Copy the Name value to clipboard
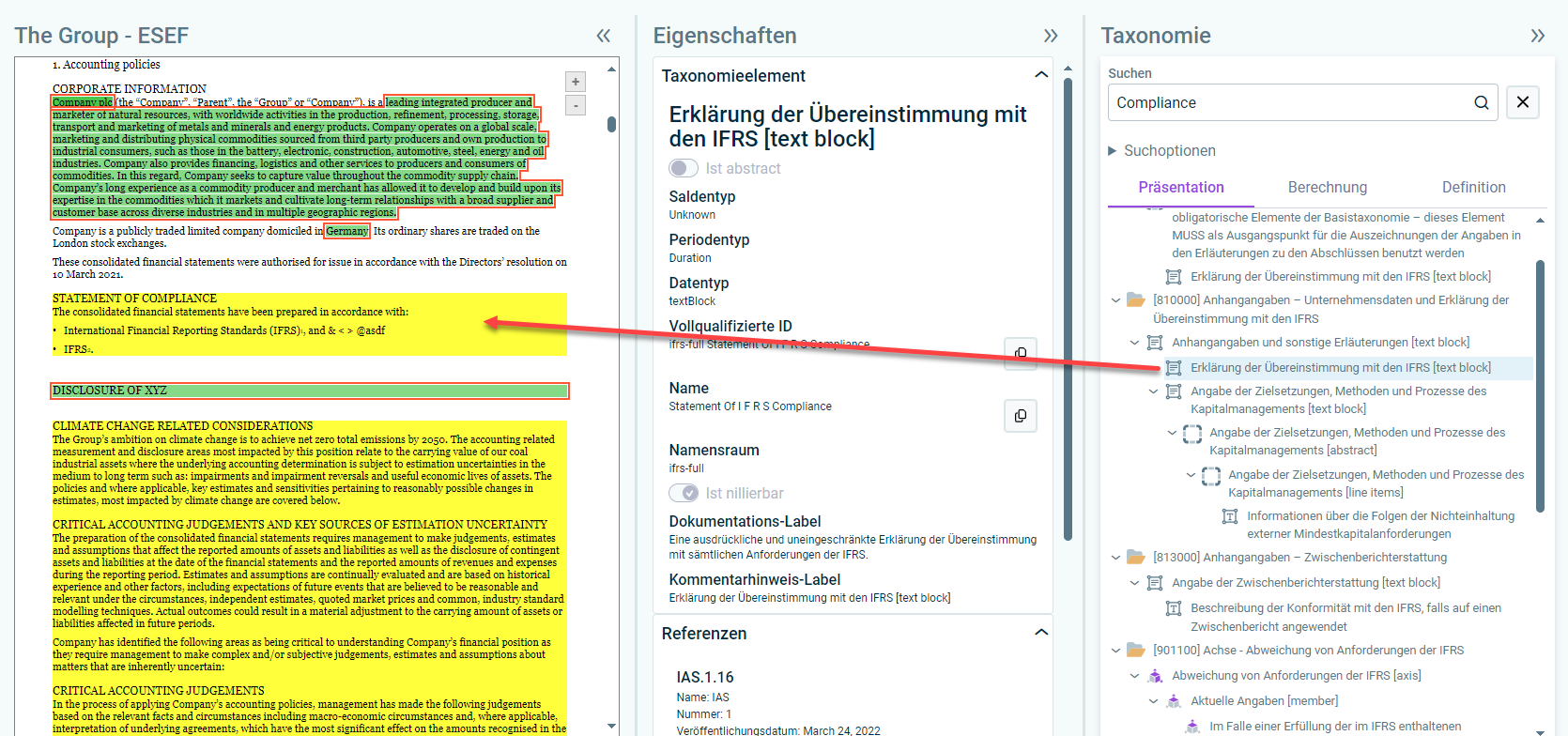This screenshot has height=736, width=1568. [1021, 415]
